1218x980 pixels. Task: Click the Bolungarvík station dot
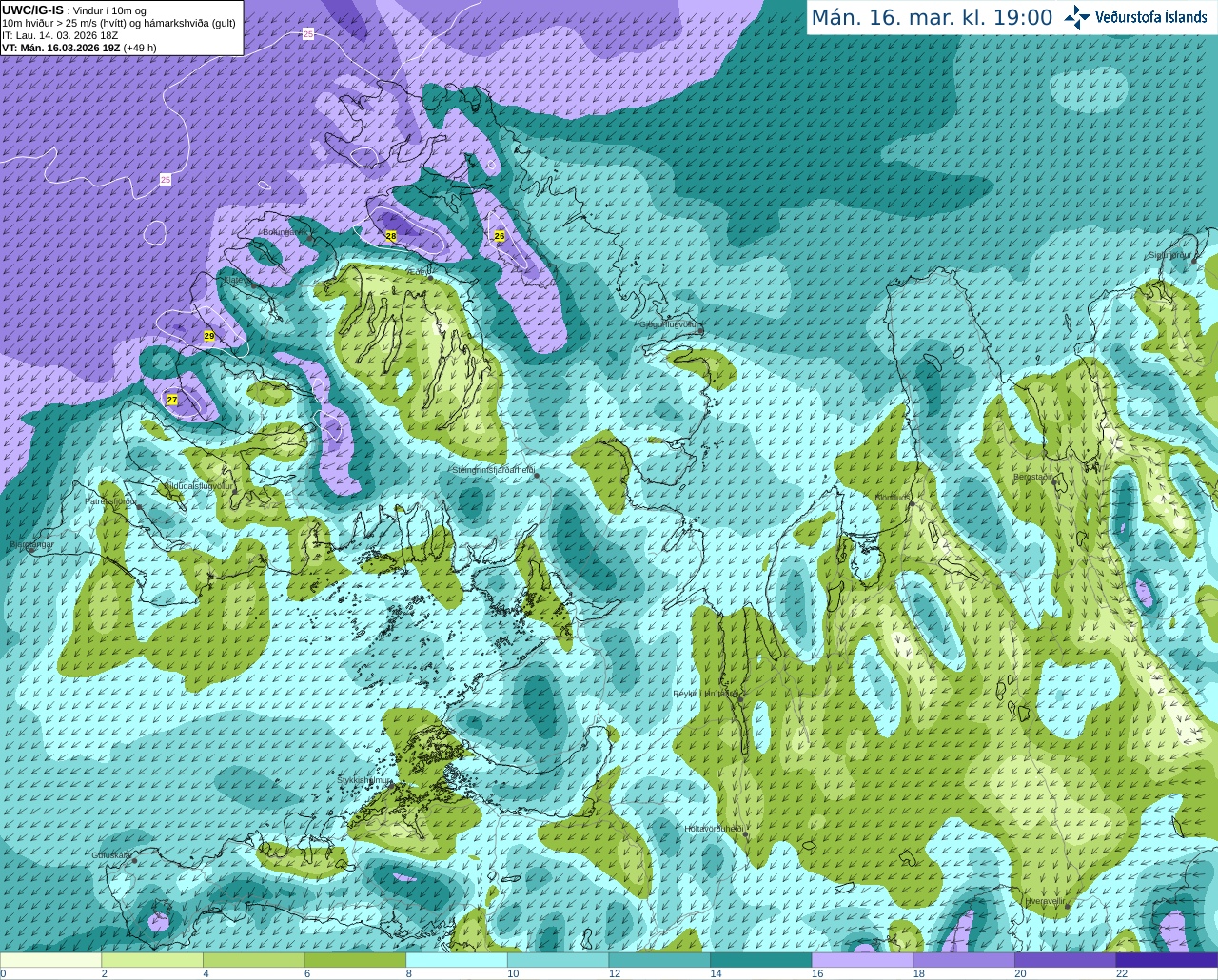pos(311,238)
